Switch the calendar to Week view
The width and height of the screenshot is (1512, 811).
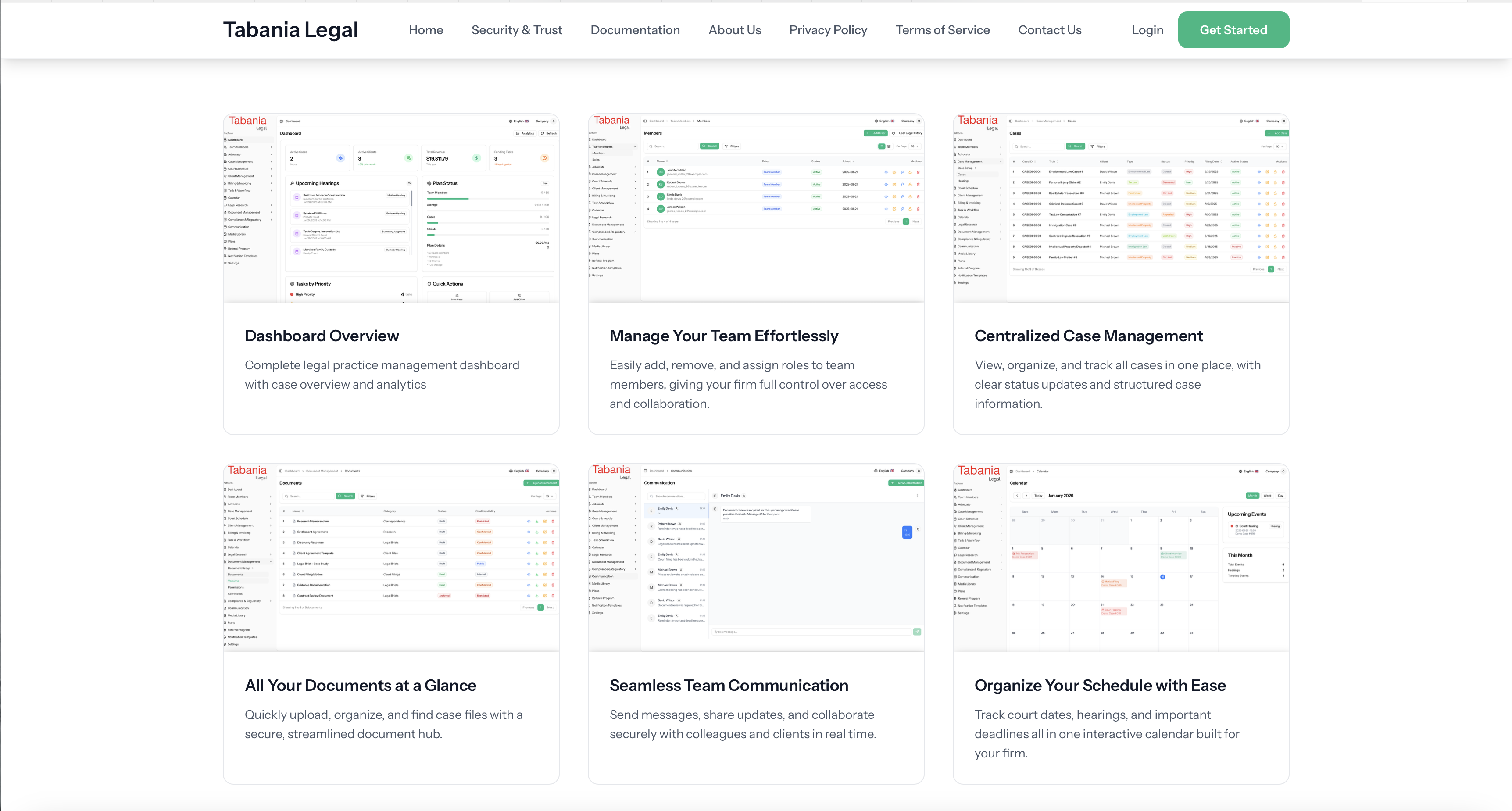click(x=1267, y=495)
